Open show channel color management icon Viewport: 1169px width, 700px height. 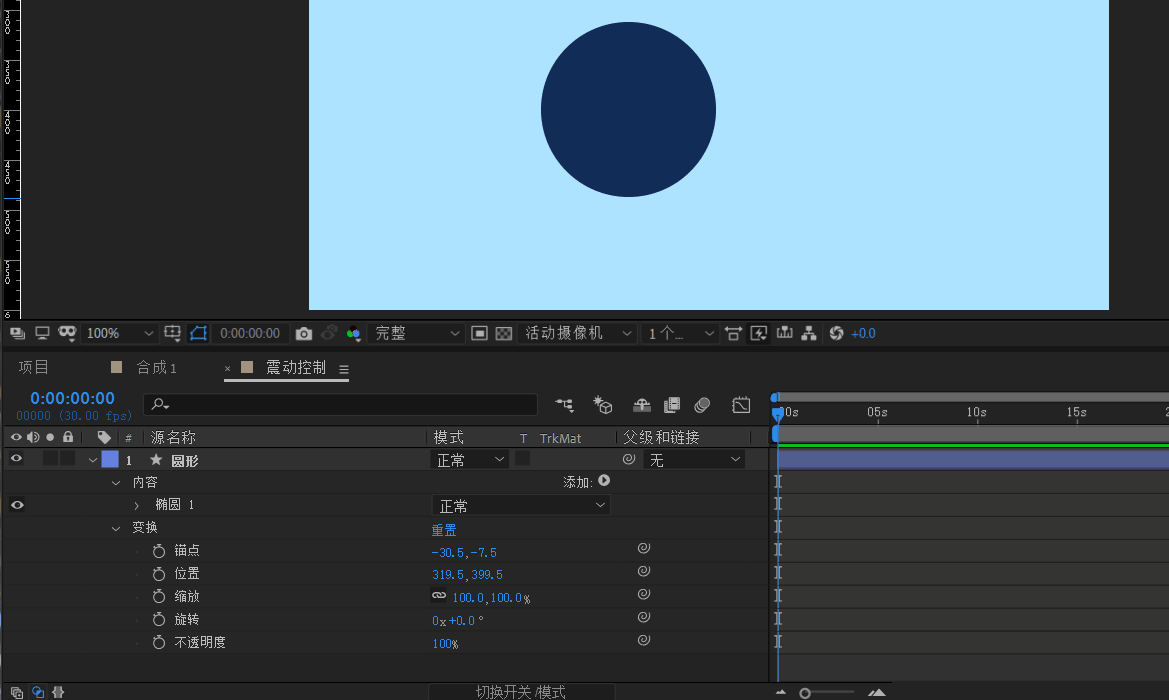point(353,333)
